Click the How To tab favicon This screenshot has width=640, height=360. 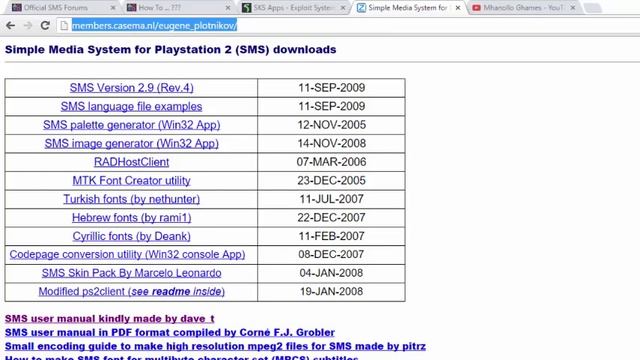(x=131, y=7)
